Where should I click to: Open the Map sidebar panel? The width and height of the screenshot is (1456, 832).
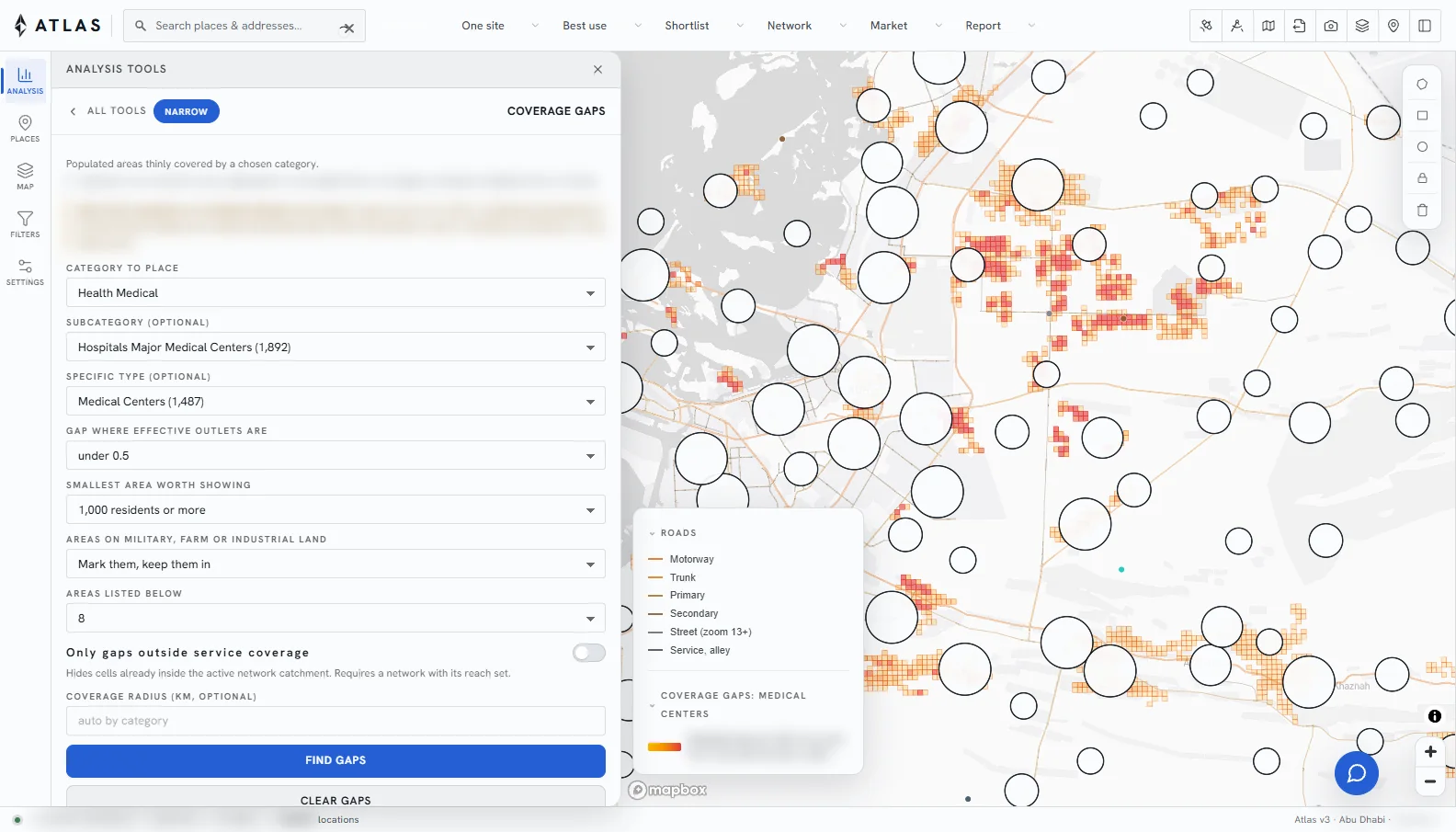tap(25, 176)
